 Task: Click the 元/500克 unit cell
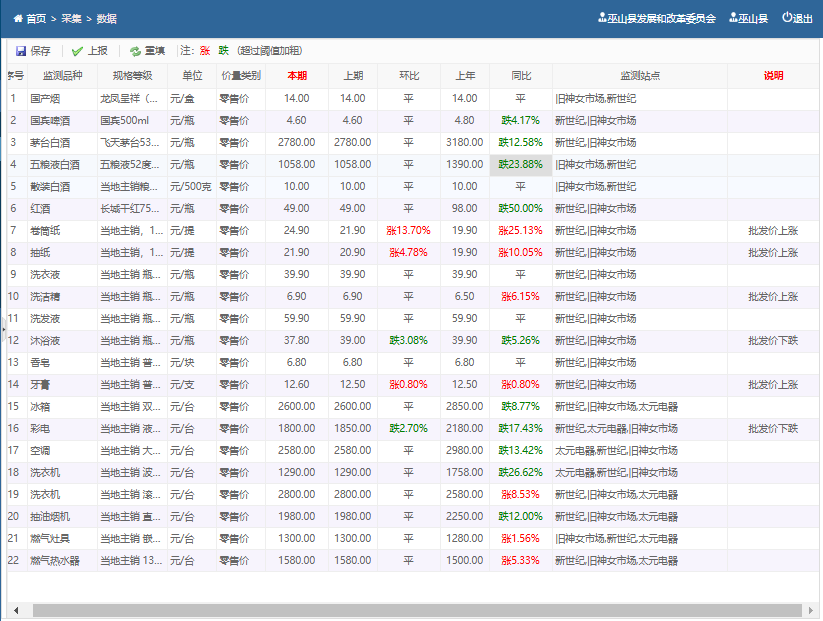(192, 187)
